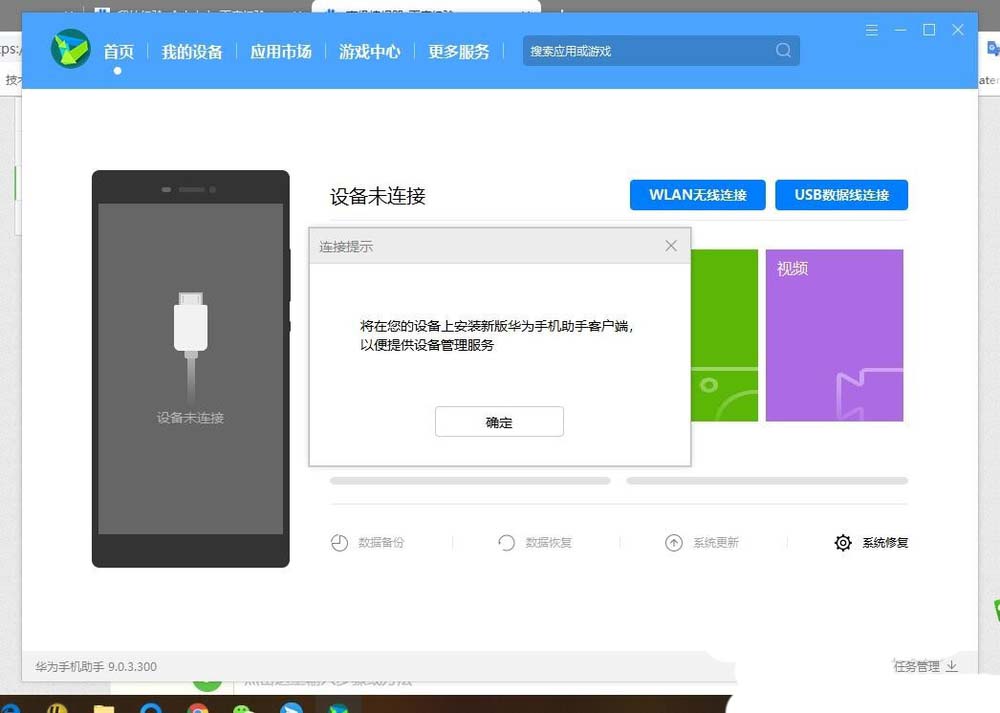Click the right grey progress bar
This screenshot has height=713, width=1000.
tap(767, 481)
